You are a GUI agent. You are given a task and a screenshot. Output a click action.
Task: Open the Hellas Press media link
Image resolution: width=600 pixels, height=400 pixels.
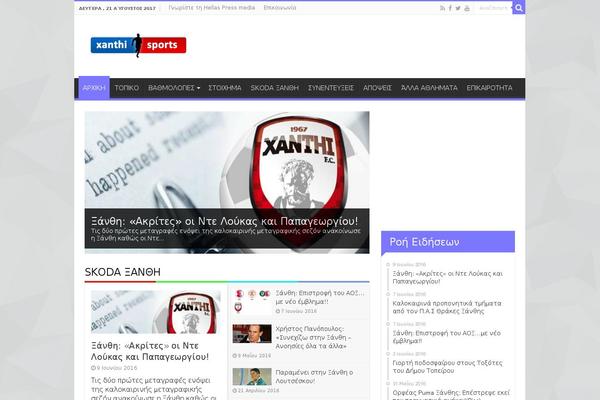pyautogui.click(x=212, y=8)
